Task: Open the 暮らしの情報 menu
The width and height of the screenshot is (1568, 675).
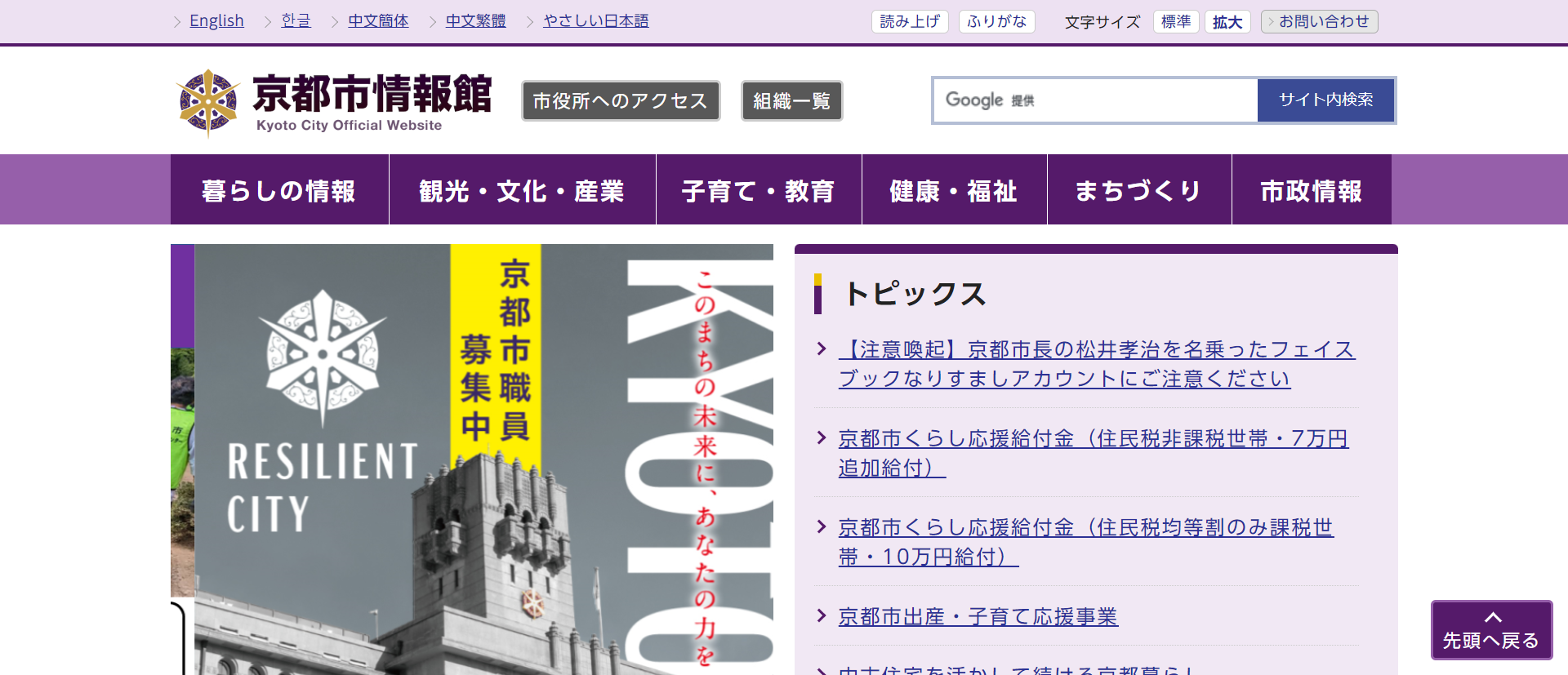Action: pos(279,189)
